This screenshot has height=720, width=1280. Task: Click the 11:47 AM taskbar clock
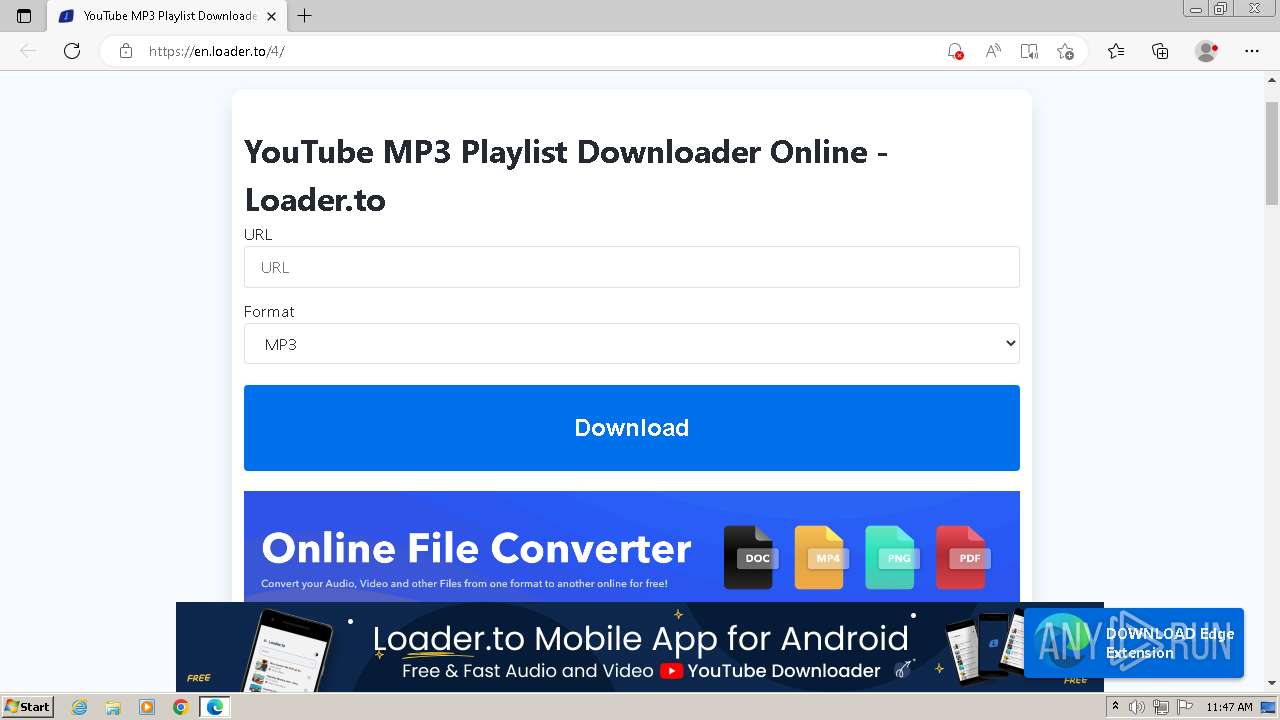click(1229, 707)
